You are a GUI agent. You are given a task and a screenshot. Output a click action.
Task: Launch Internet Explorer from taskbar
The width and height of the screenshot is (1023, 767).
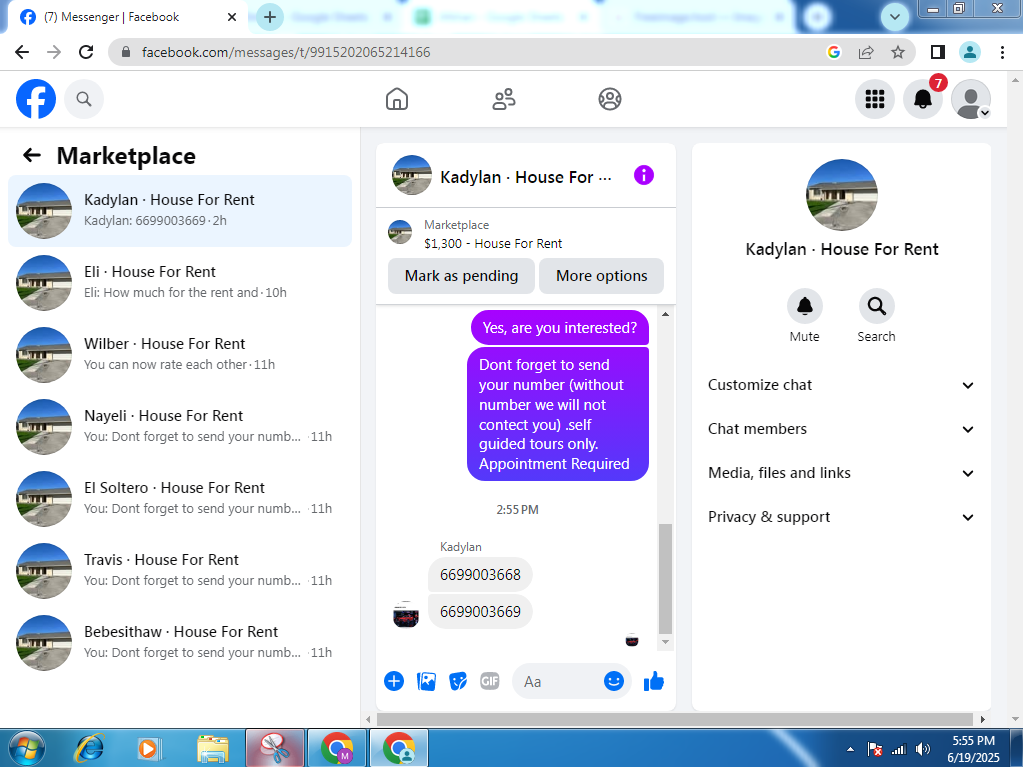coord(89,748)
